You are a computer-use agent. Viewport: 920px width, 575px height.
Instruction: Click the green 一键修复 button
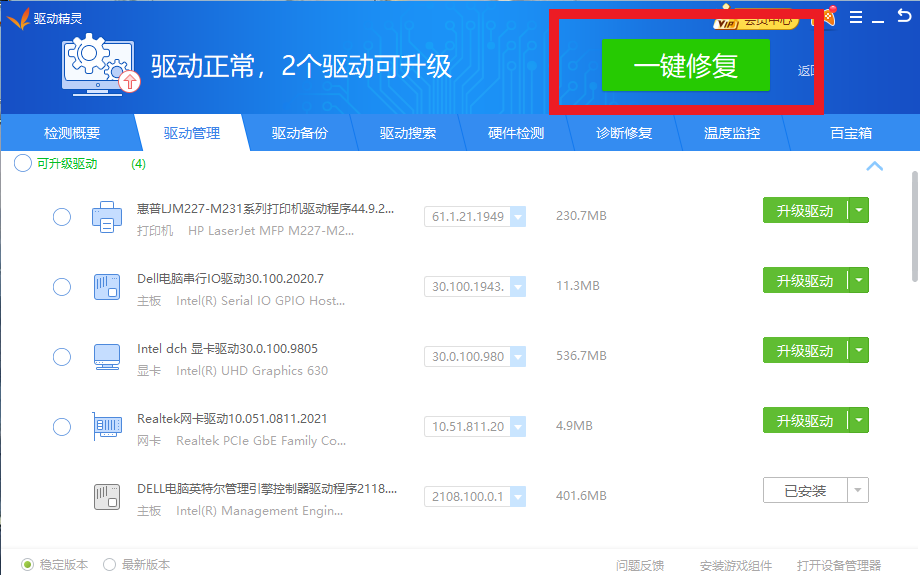coord(686,65)
